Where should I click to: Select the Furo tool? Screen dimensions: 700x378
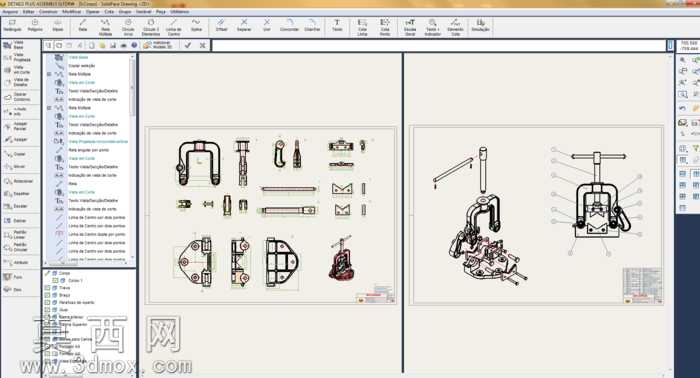[x=12, y=277]
